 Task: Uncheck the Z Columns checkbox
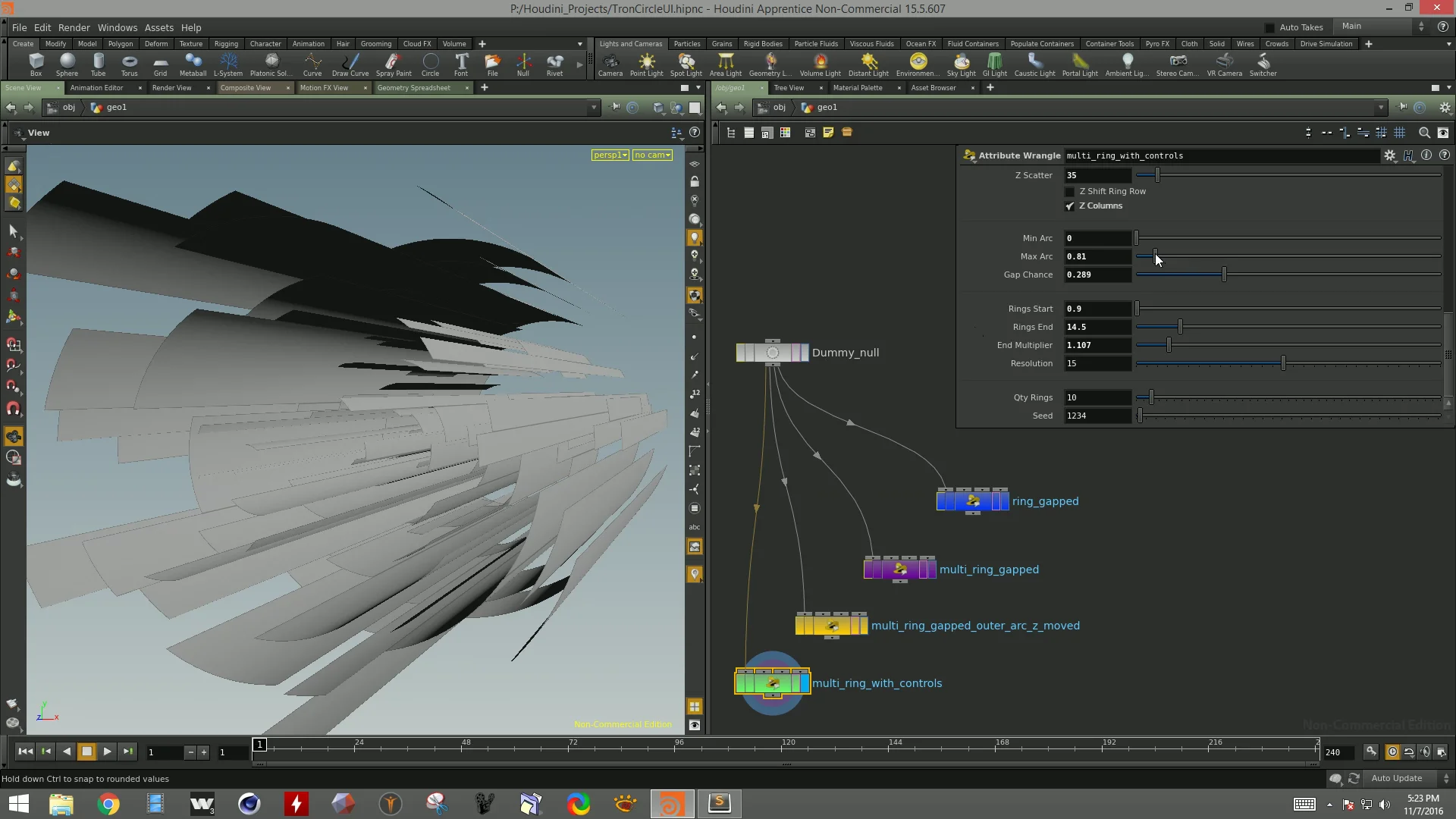(x=1069, y=206)
